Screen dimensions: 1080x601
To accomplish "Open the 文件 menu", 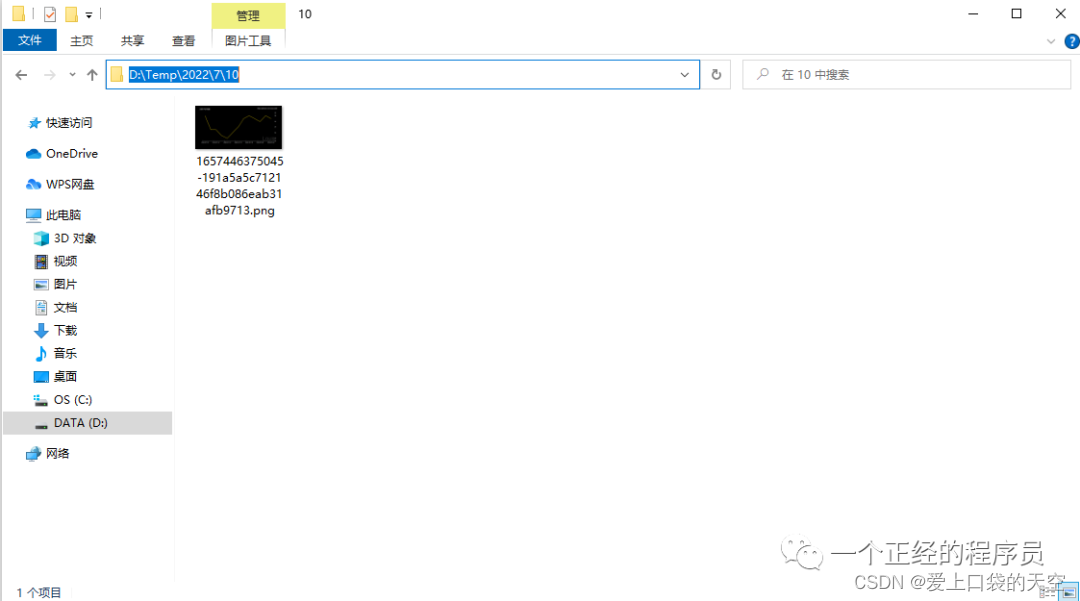I will coord(29,40).
